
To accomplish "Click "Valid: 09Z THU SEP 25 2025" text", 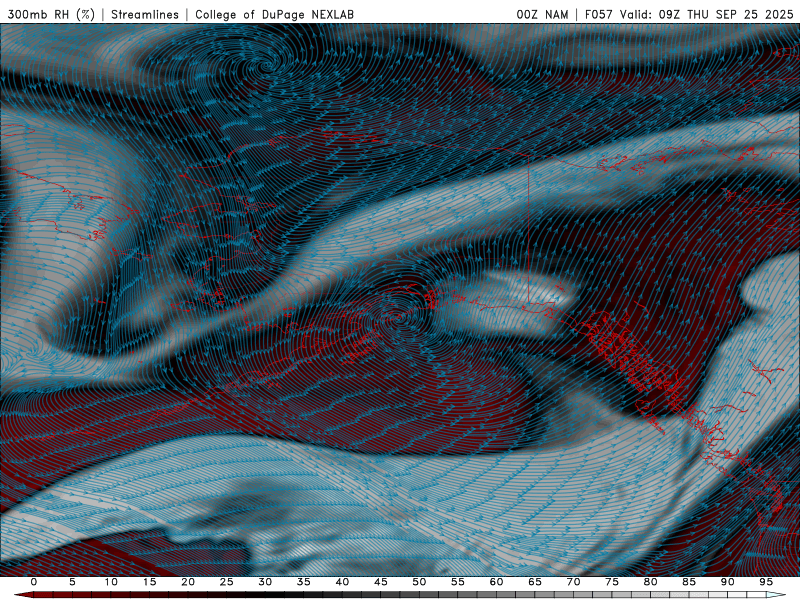I will [707, 15].
